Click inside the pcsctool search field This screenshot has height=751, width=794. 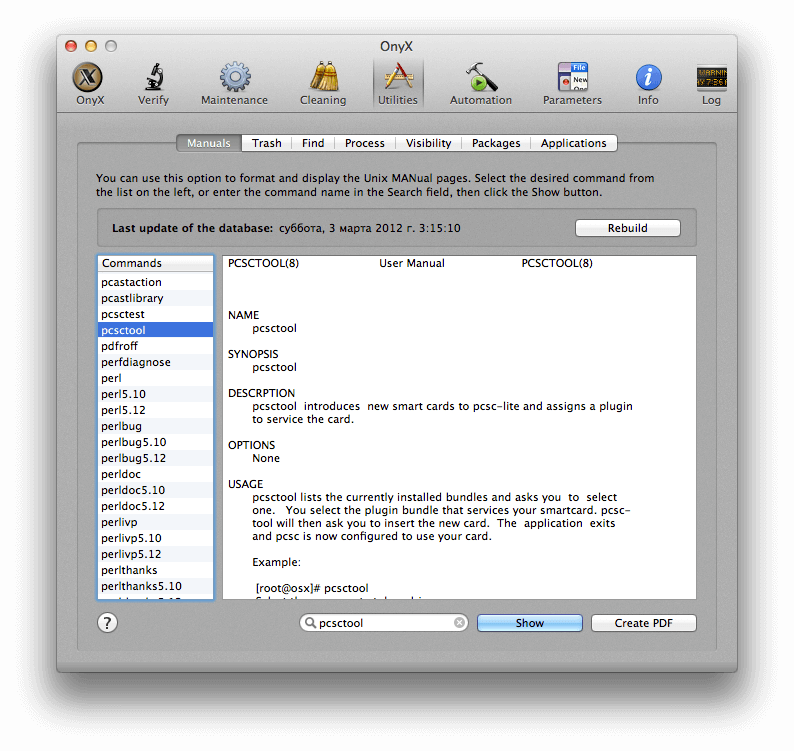(384, 623)
